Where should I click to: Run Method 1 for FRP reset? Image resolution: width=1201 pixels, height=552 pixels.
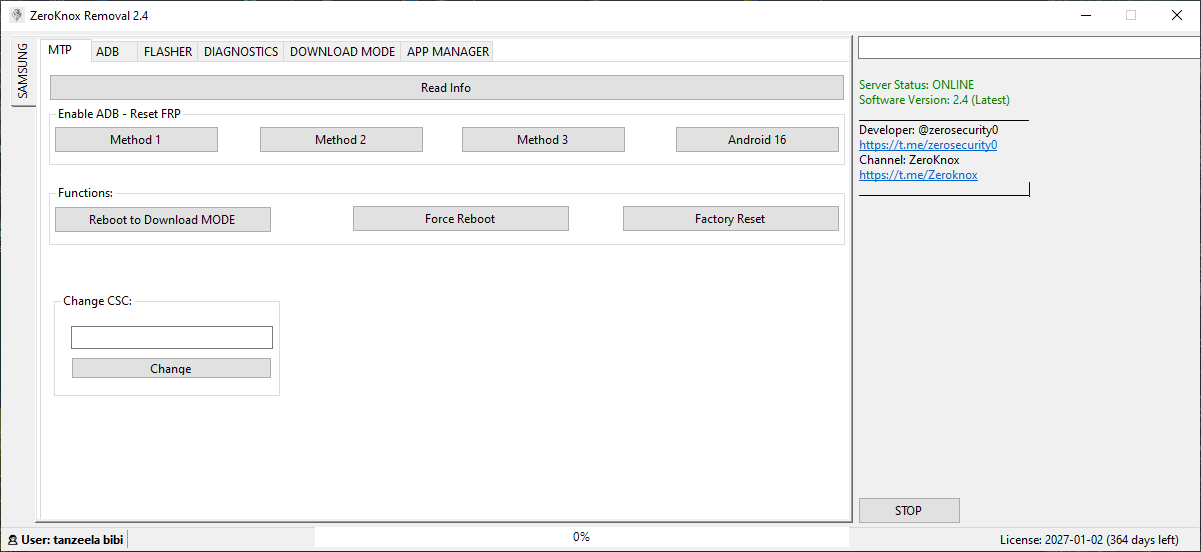pyautogui.click(x=136, y=140)
